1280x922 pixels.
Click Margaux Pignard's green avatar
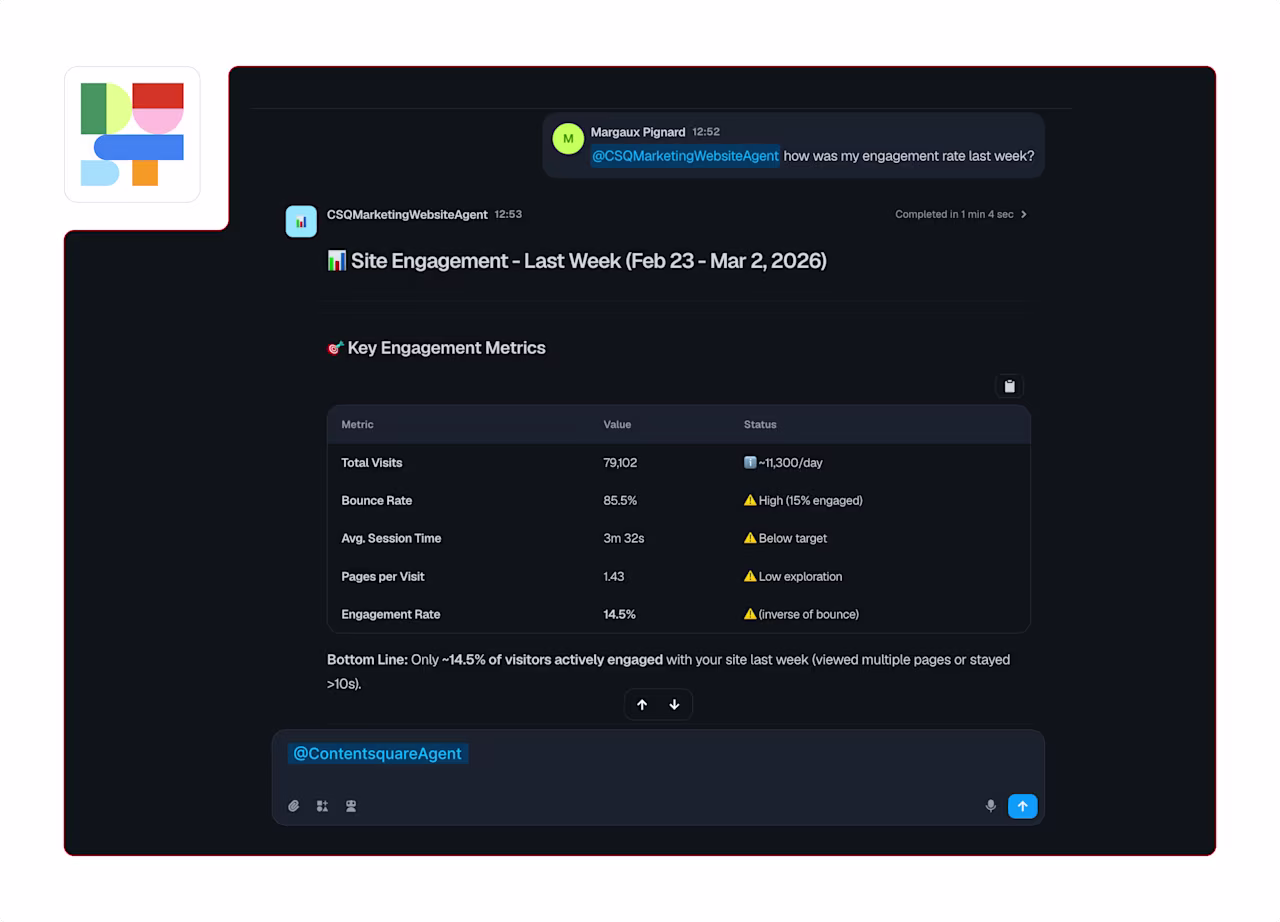click(568, 139)
